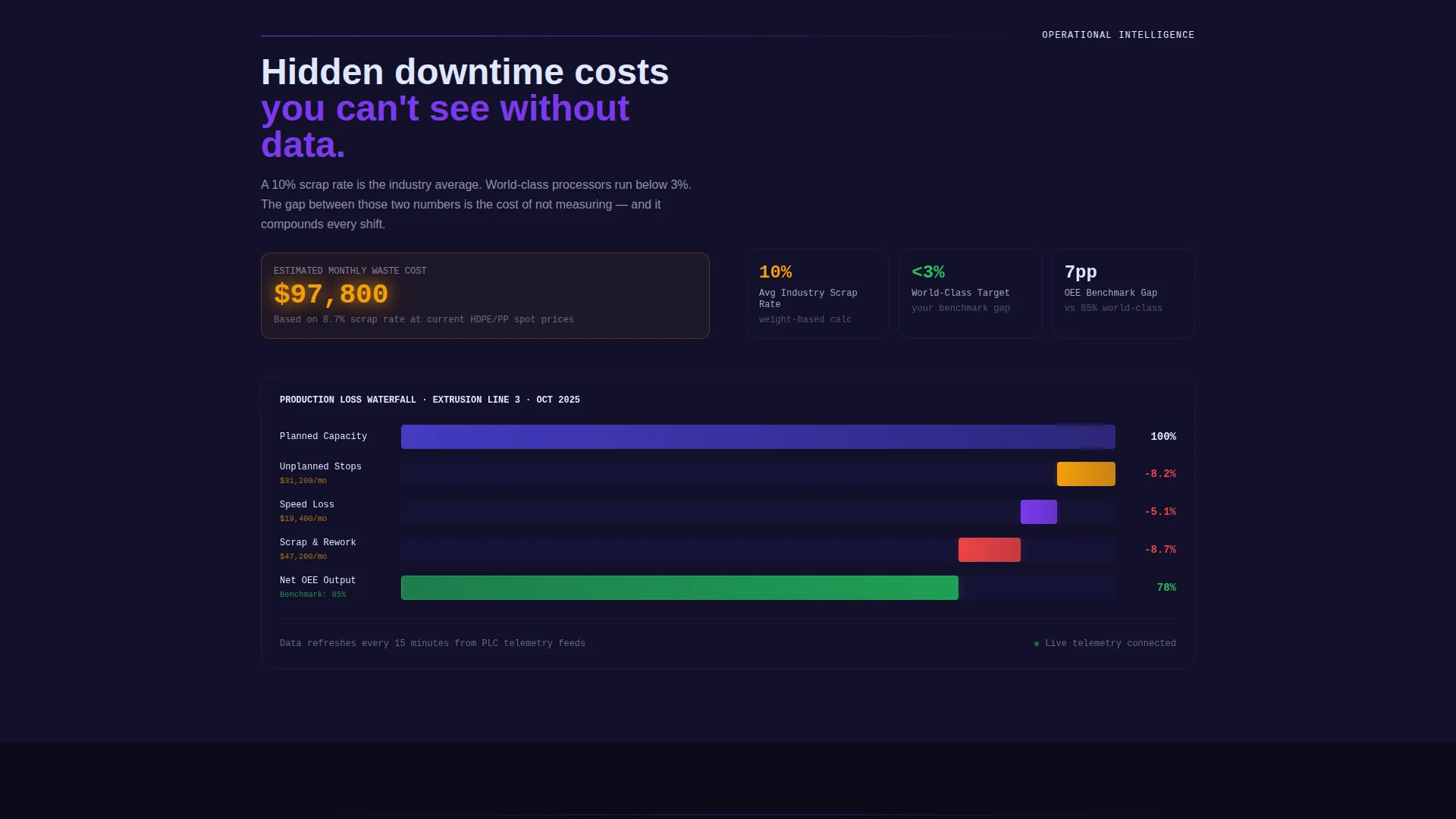Screen dimensions: 1456x819
Task: Click the Speed Loss row label
Action: [307, 505]
